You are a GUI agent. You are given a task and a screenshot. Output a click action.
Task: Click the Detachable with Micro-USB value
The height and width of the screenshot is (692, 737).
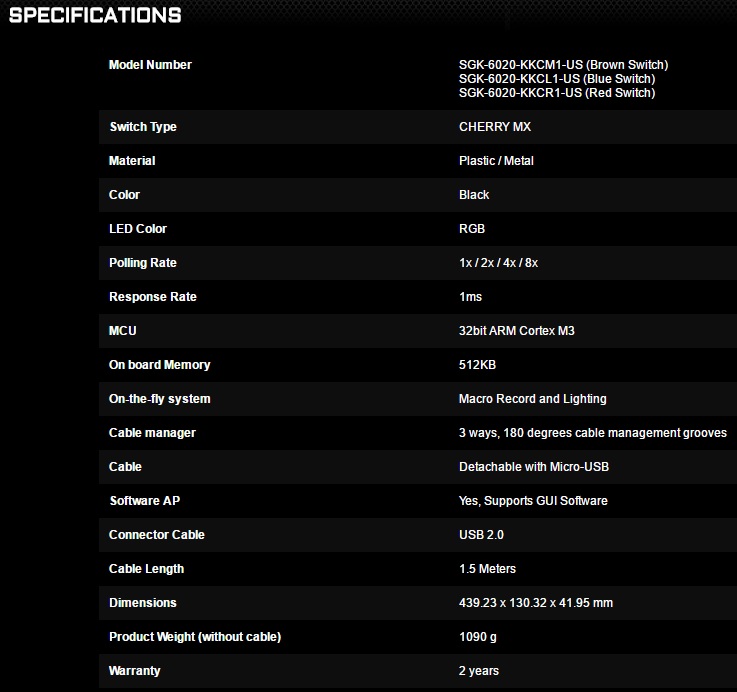[534, 467]
